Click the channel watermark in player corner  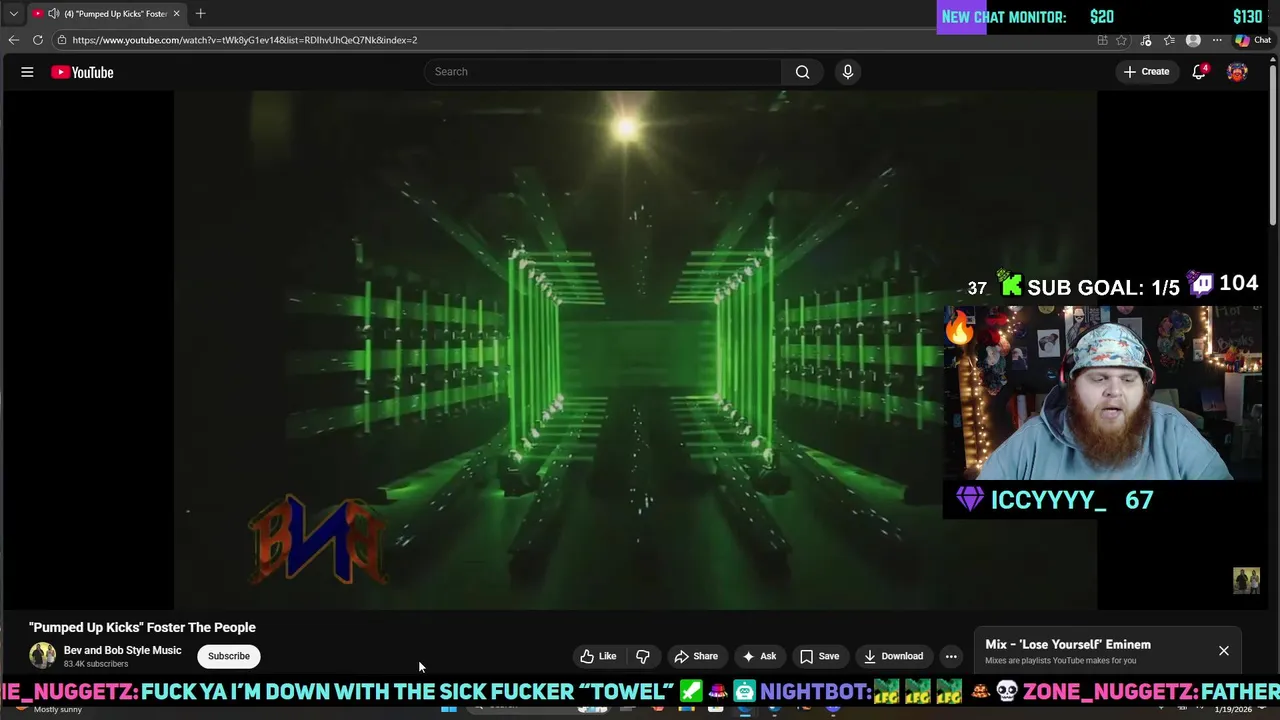pos(1246,580)
